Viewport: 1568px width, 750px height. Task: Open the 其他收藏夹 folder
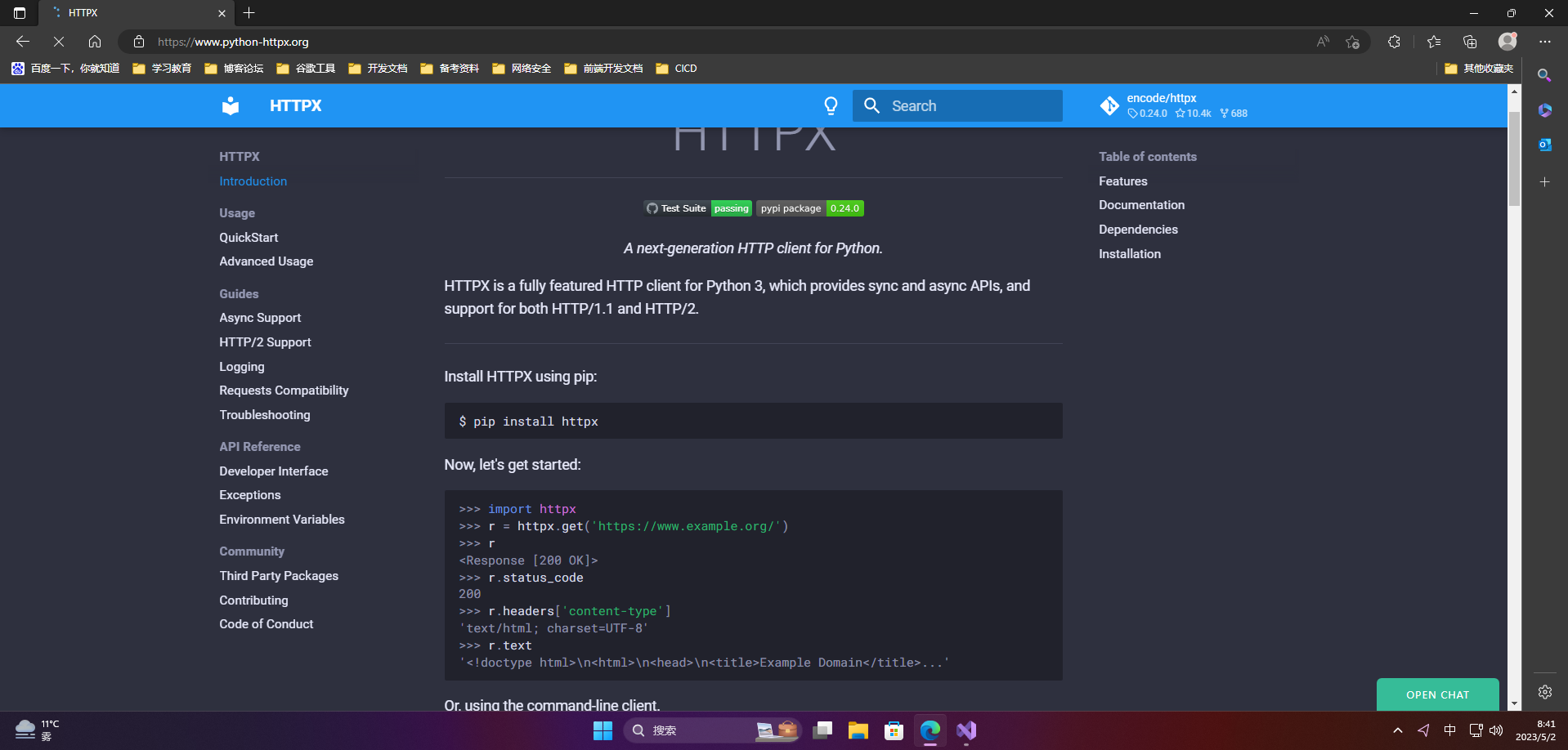click(x=1479, y=69)
